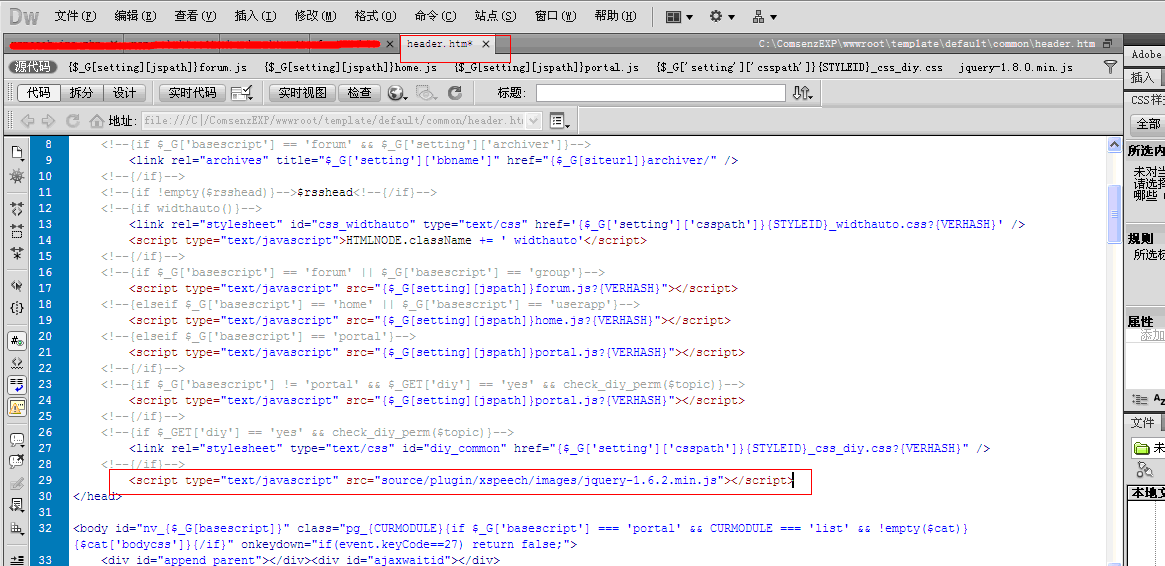Open related file _css_diy.css
This screenshot has height=566, width=1165.
pyautogui.click(x=799, y=68)
